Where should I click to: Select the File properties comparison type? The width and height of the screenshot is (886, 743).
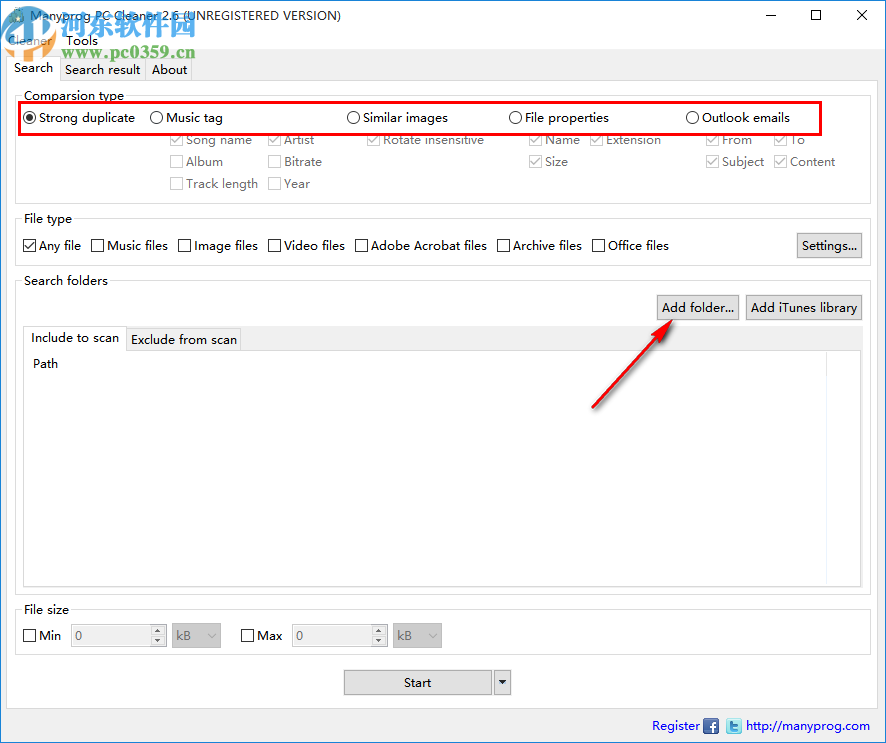(515, 117)
